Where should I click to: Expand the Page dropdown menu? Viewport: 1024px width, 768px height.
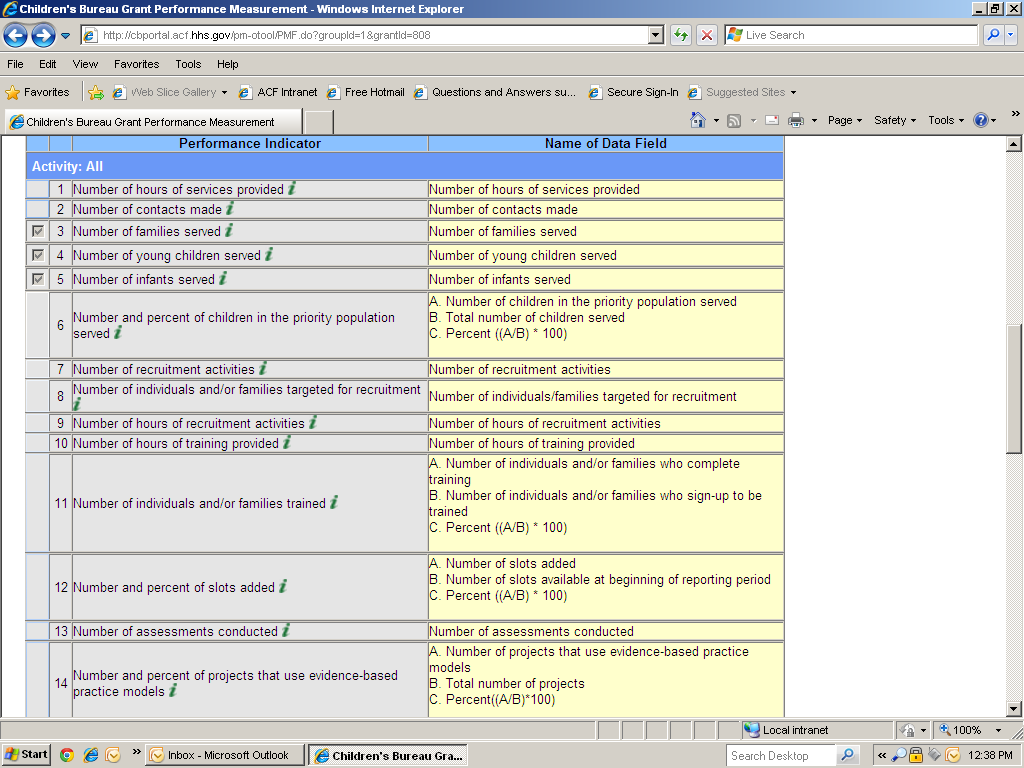[845, 120]
